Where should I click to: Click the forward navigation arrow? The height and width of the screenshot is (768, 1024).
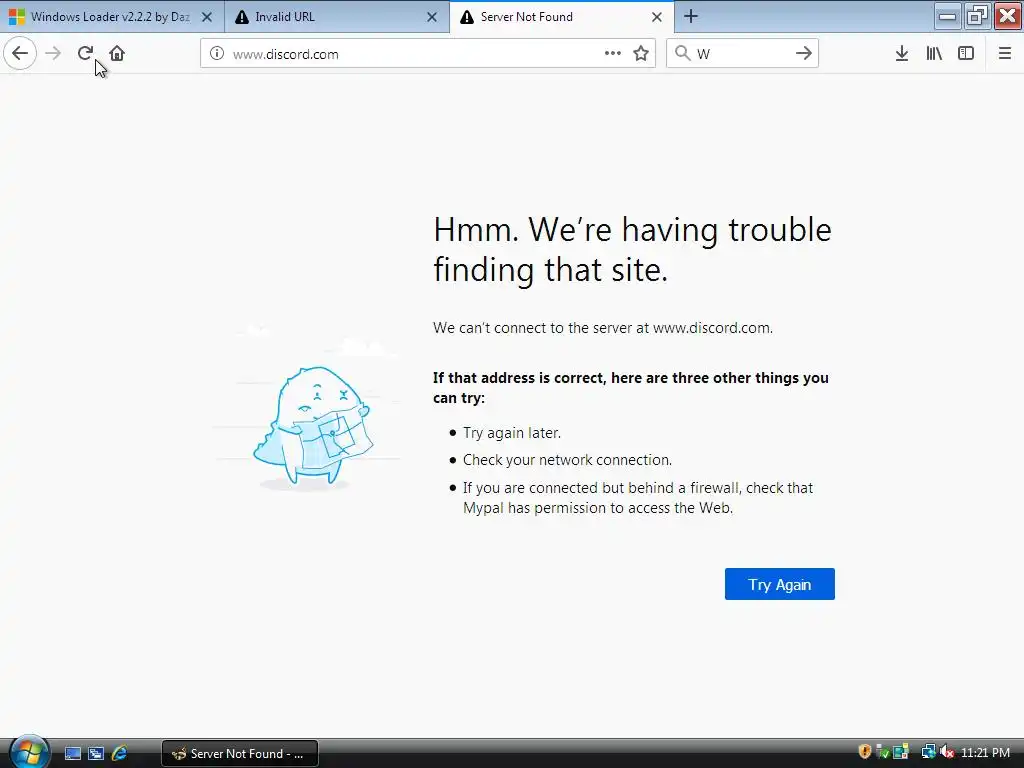(53, 53)
